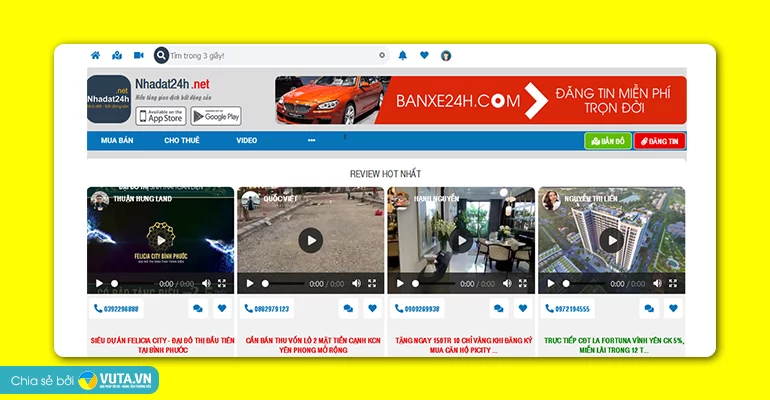
Task: Click the green BẢN ĐỒ button
Action: [x=608, y=141]
